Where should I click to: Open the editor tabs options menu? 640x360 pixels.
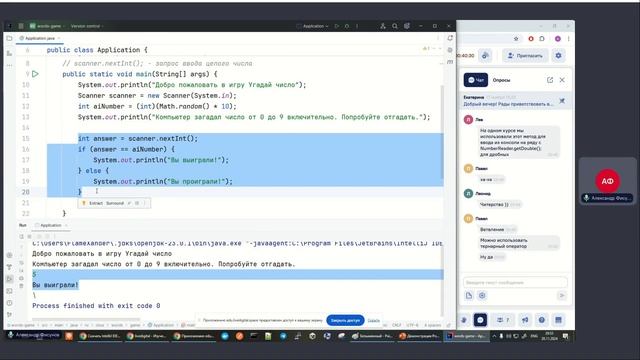coord(438,38)
